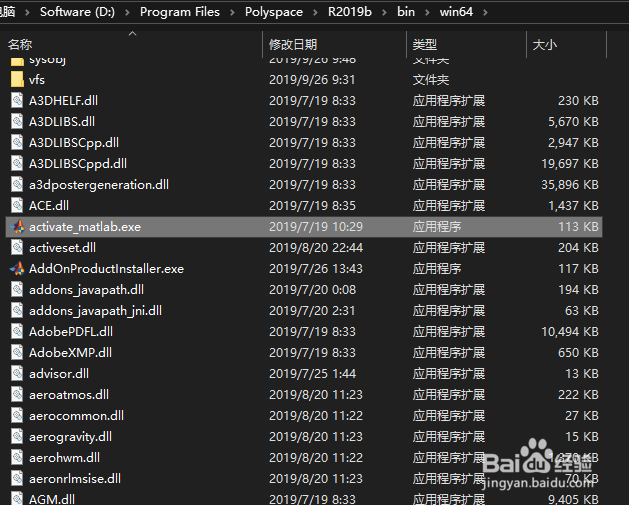Screen dimensions: 629x505
Task: Click size 222 KB of aeroatmos.dll
Action: coord(578,395)
